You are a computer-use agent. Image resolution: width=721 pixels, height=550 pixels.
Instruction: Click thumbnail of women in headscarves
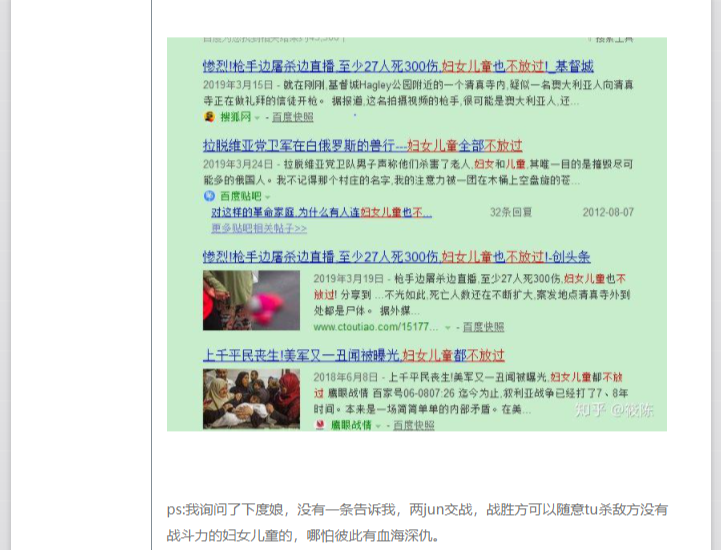(252, 399)
